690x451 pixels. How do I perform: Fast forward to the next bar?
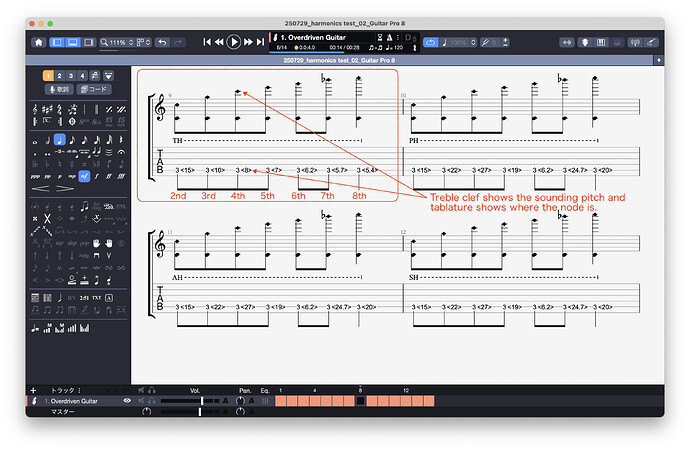point(248,42)
